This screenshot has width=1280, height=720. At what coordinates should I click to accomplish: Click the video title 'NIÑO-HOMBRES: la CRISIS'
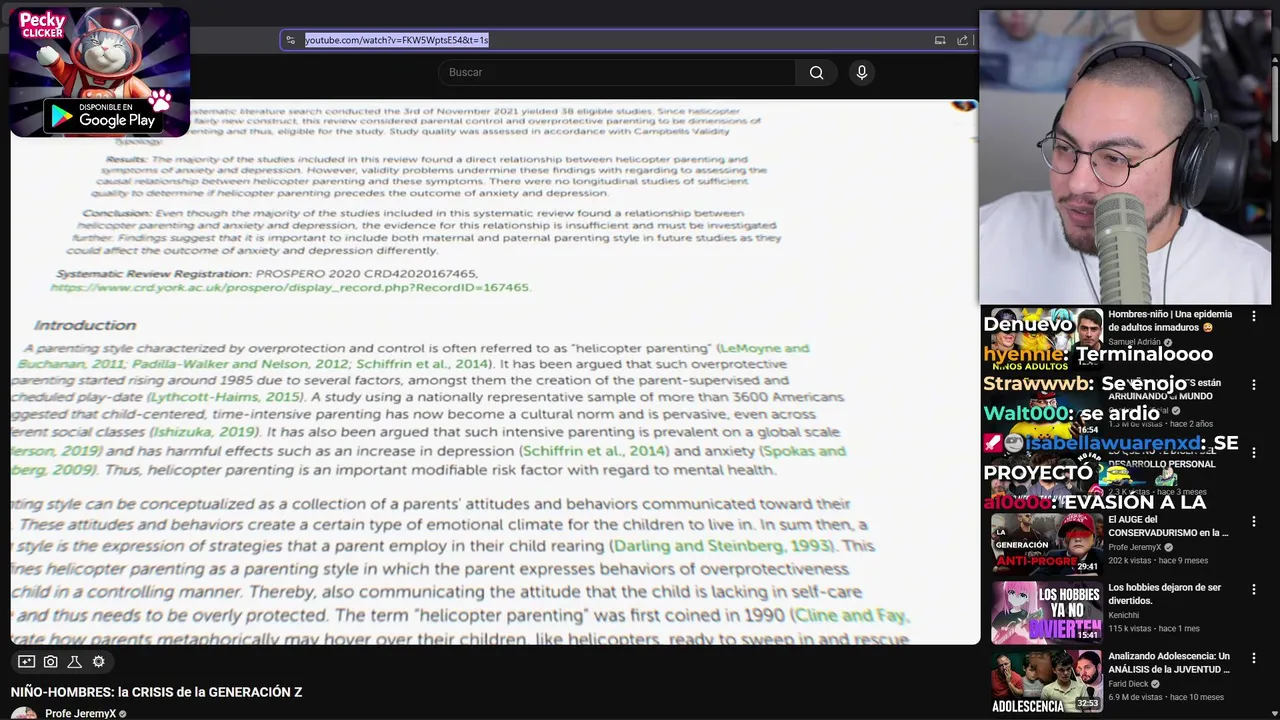point(156,692)
